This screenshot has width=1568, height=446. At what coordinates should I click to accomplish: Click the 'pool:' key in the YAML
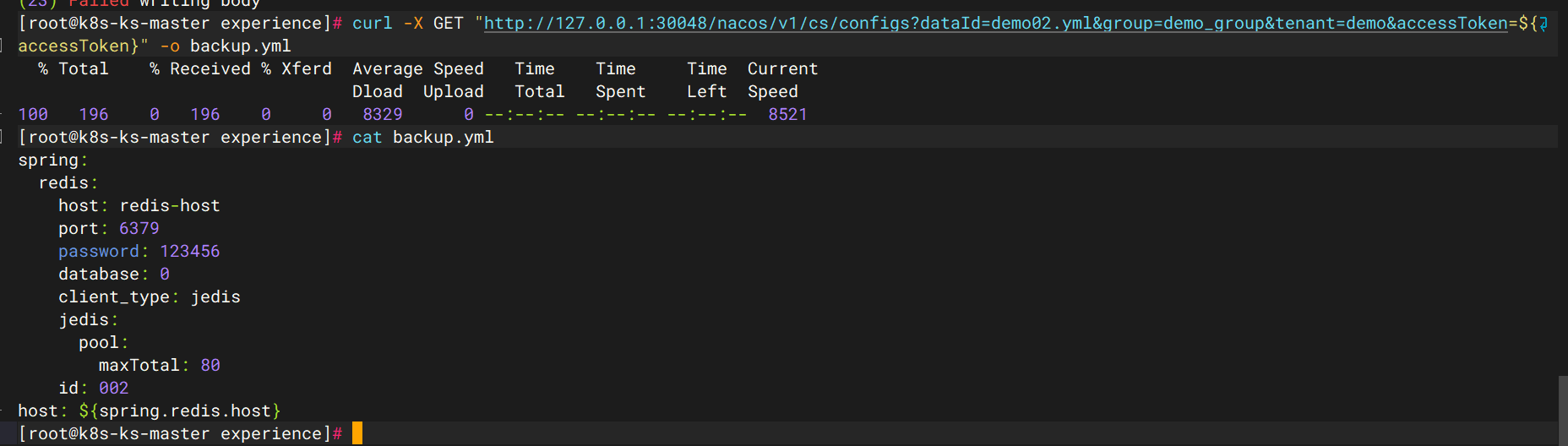click(x=103, y=343)
